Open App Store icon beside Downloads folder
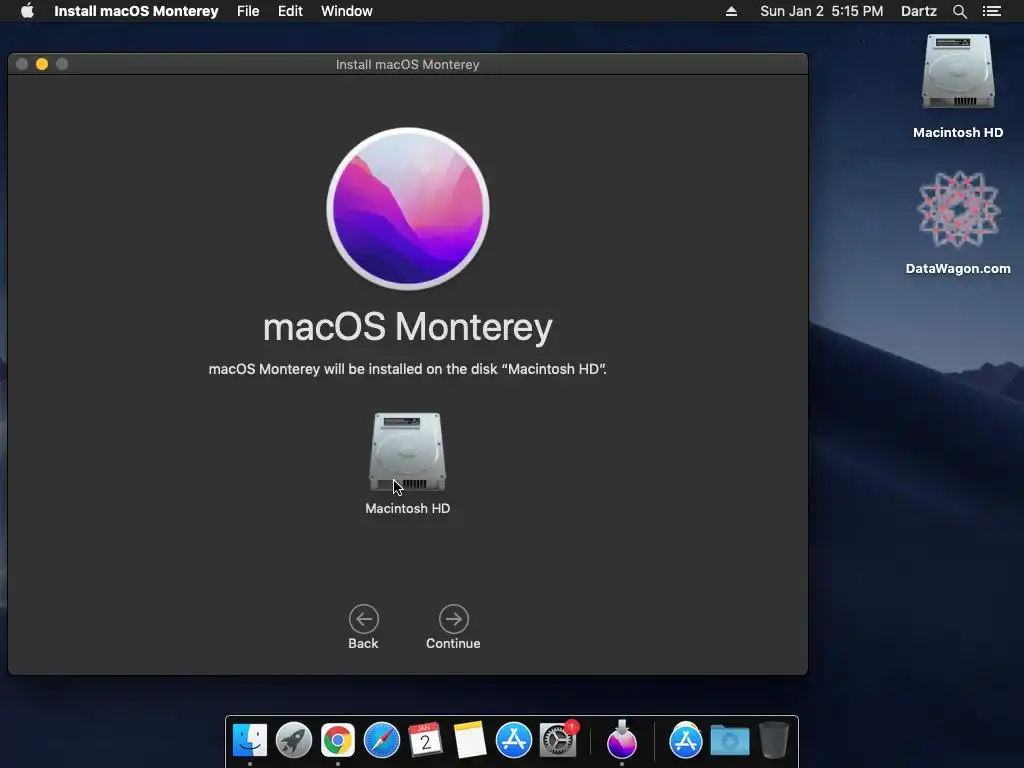 686,740
